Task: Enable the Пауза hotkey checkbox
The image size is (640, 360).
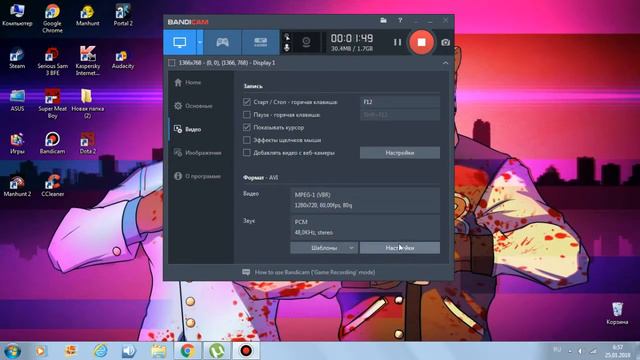Action: (247, 115)
